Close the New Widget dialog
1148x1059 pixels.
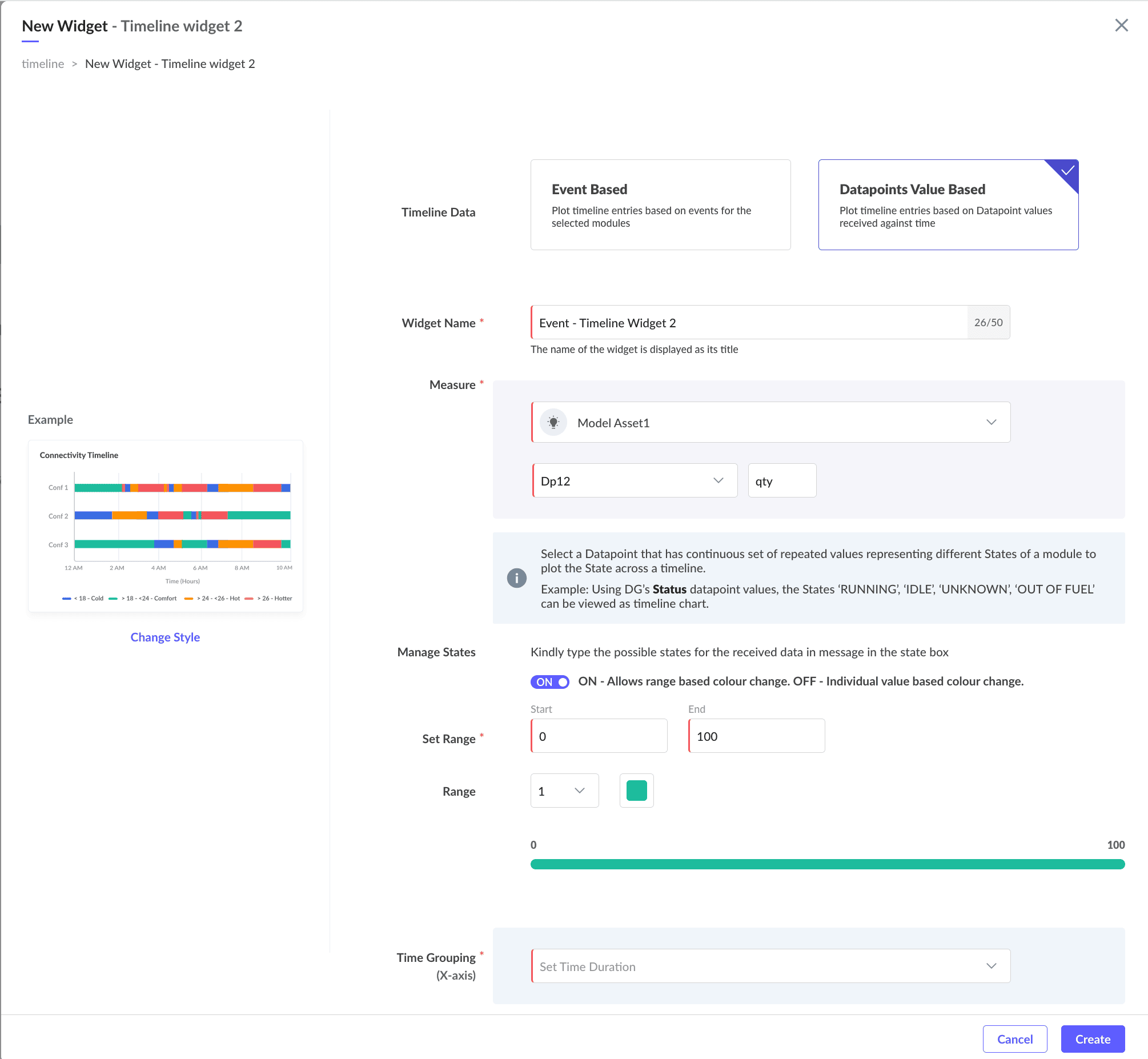1121,25
